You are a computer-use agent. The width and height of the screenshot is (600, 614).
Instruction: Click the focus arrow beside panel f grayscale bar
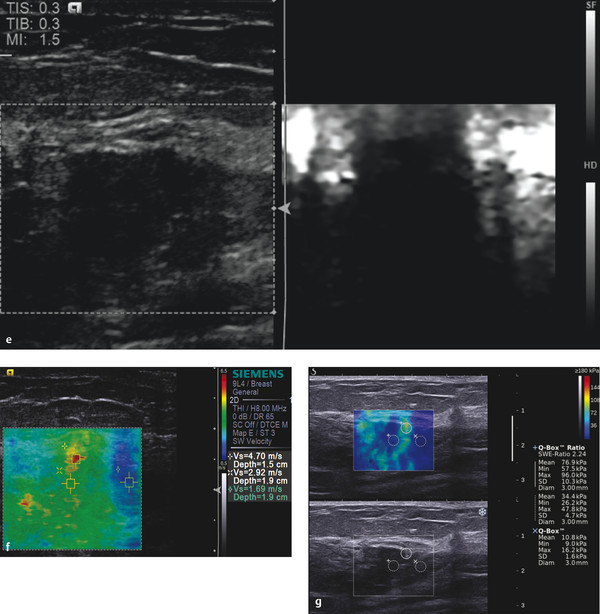220,490
